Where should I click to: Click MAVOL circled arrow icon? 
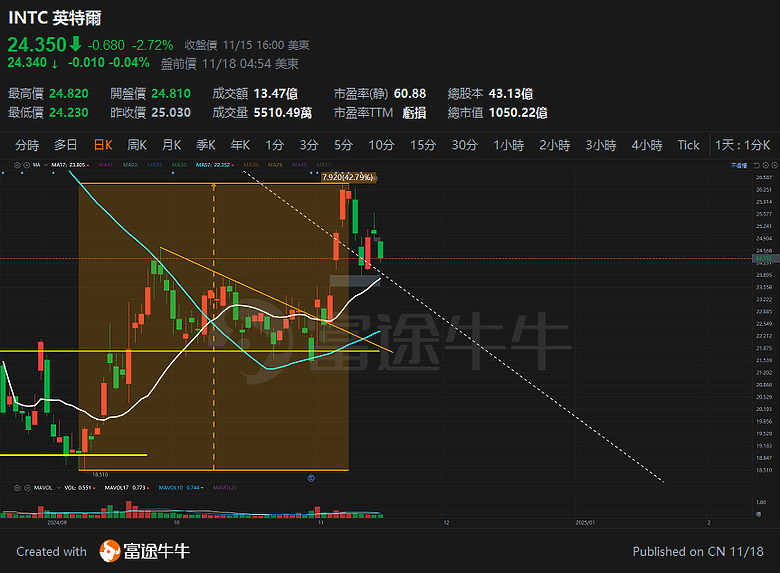click(x=27, y=488)
